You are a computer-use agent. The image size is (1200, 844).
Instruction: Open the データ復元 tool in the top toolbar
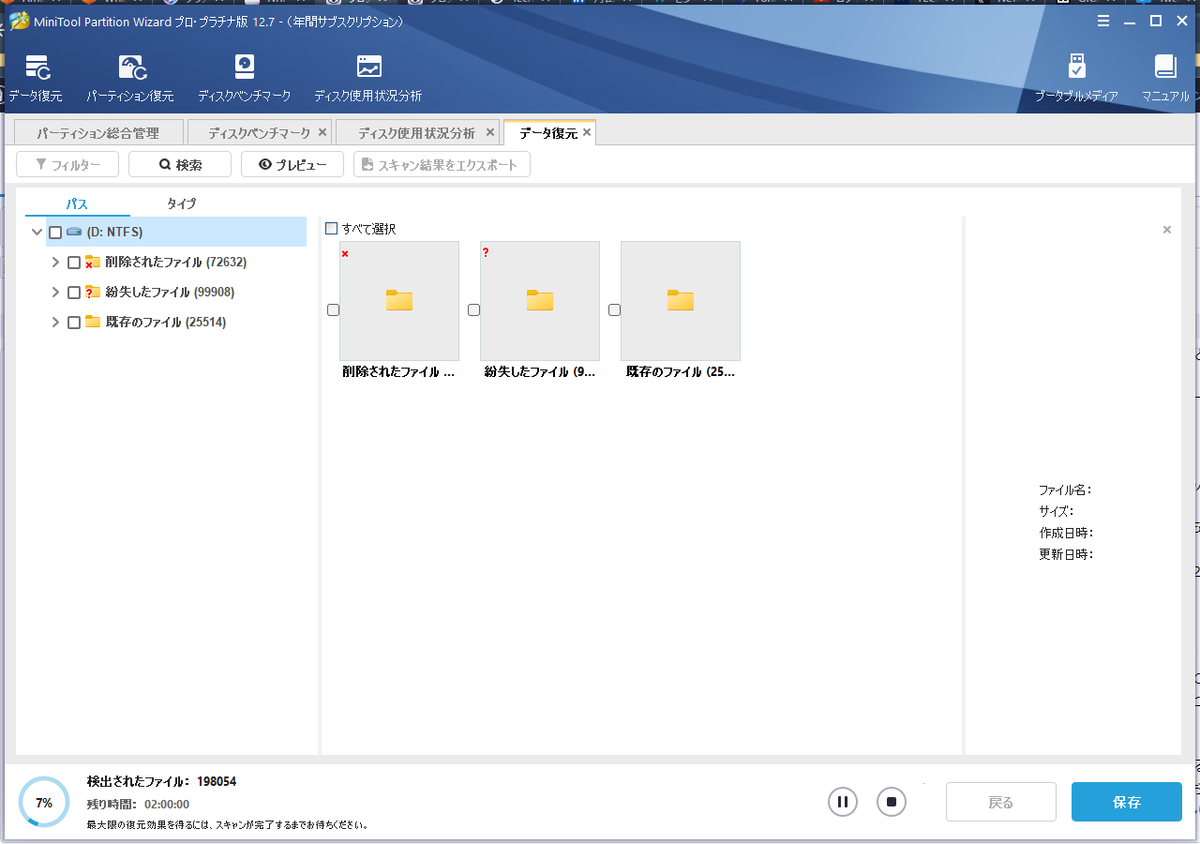(36, 80)
